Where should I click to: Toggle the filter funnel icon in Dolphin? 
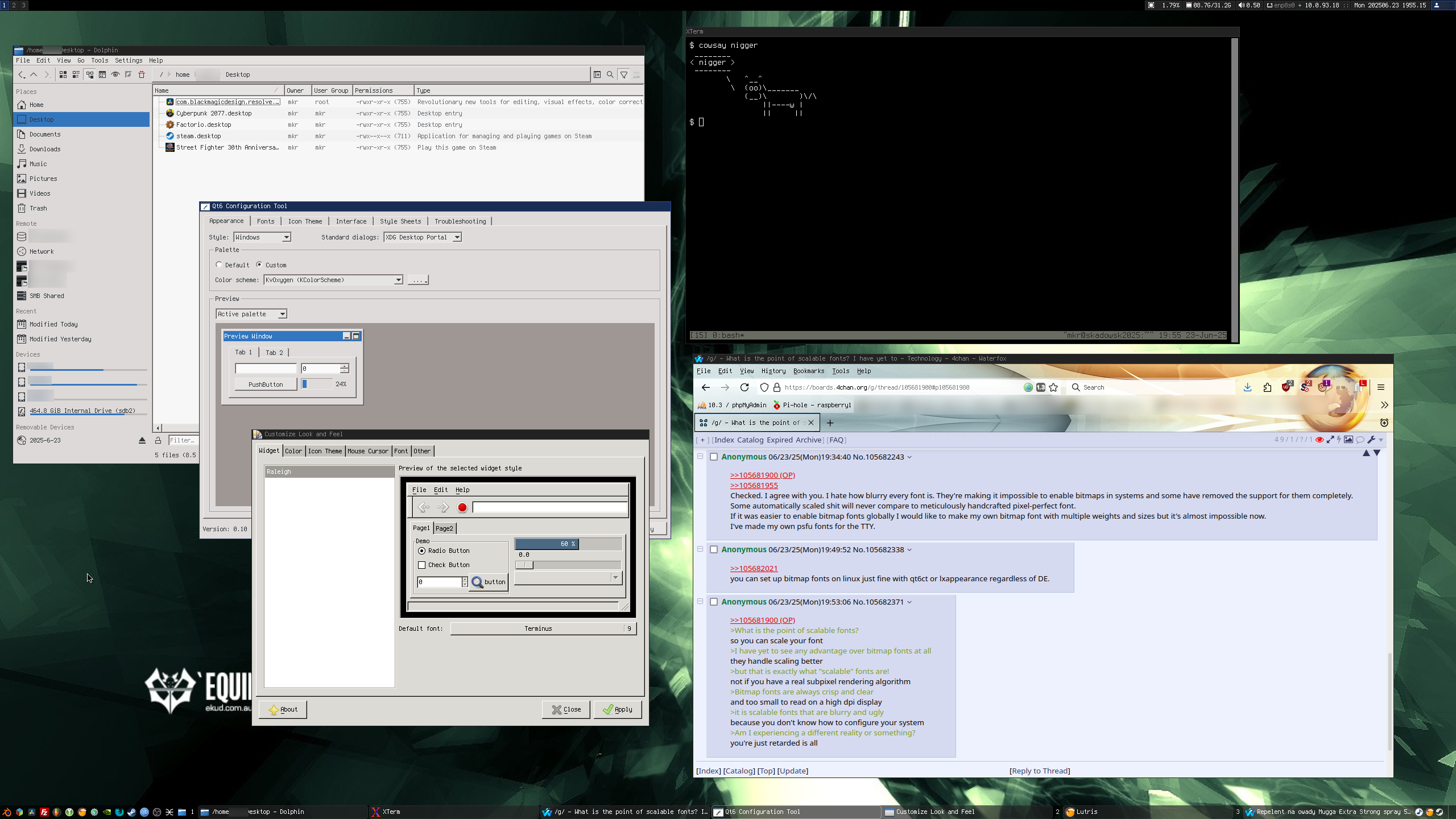624,75
